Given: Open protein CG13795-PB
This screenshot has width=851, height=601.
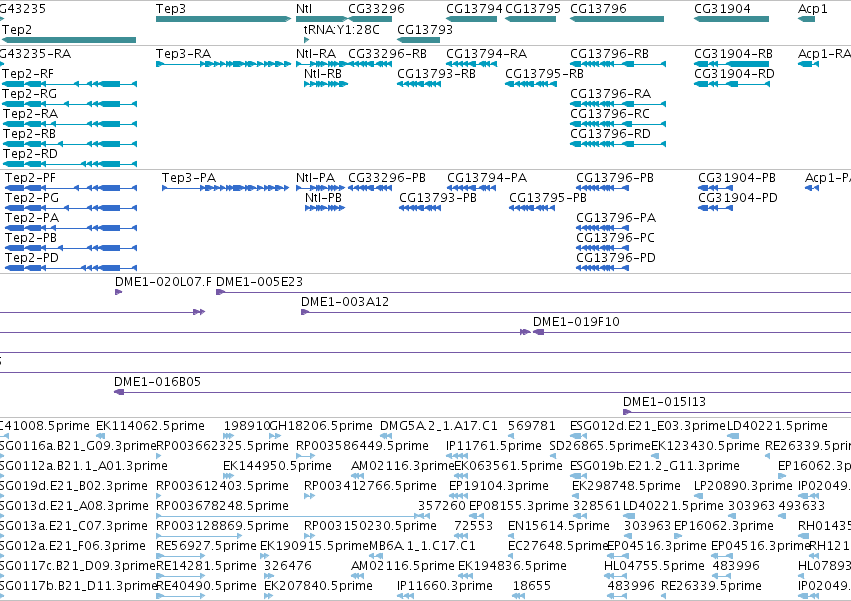Looking at the screenshot, I should (x=532, y=208).
